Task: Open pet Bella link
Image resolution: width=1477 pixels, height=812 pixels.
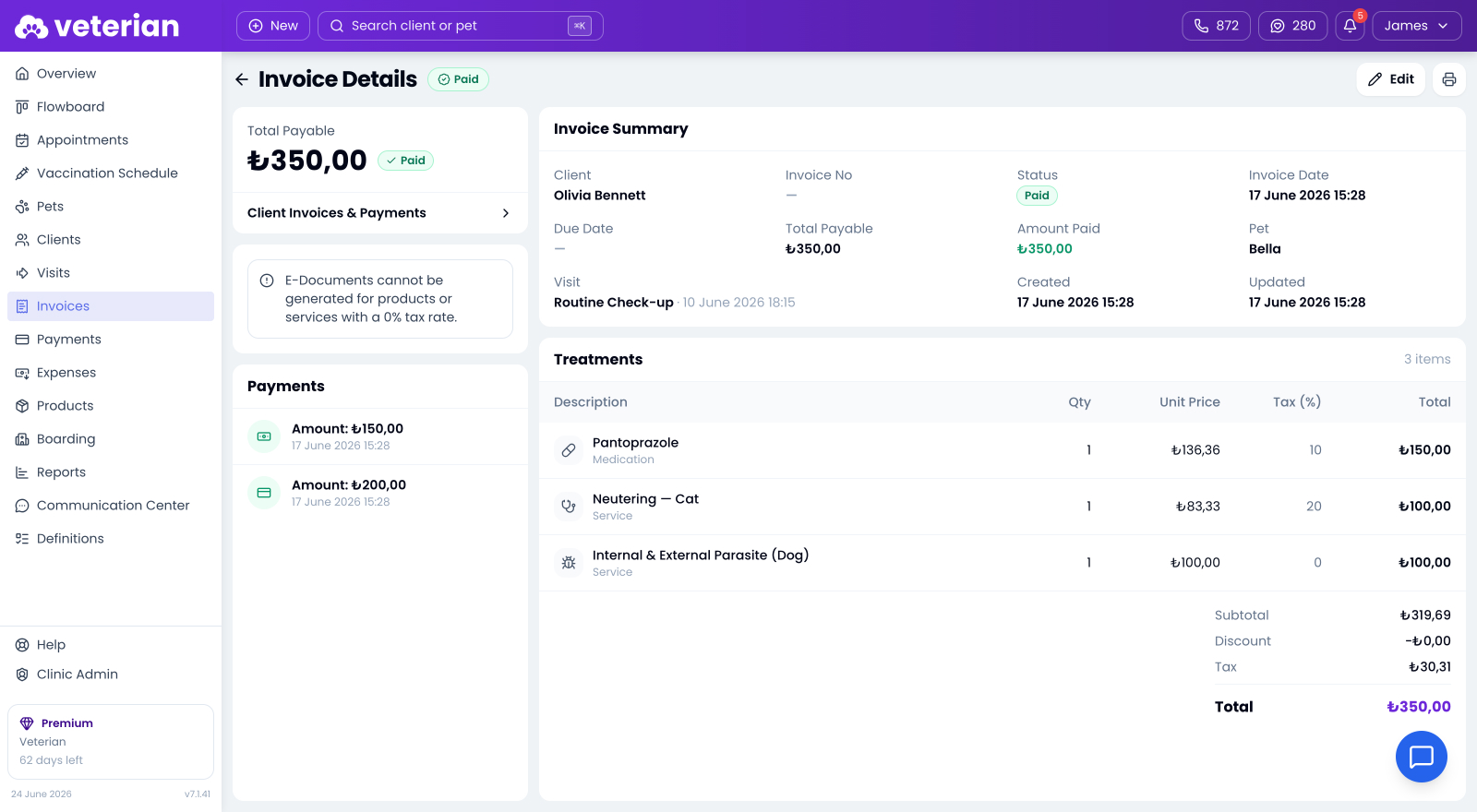Action: (1265, 249)
